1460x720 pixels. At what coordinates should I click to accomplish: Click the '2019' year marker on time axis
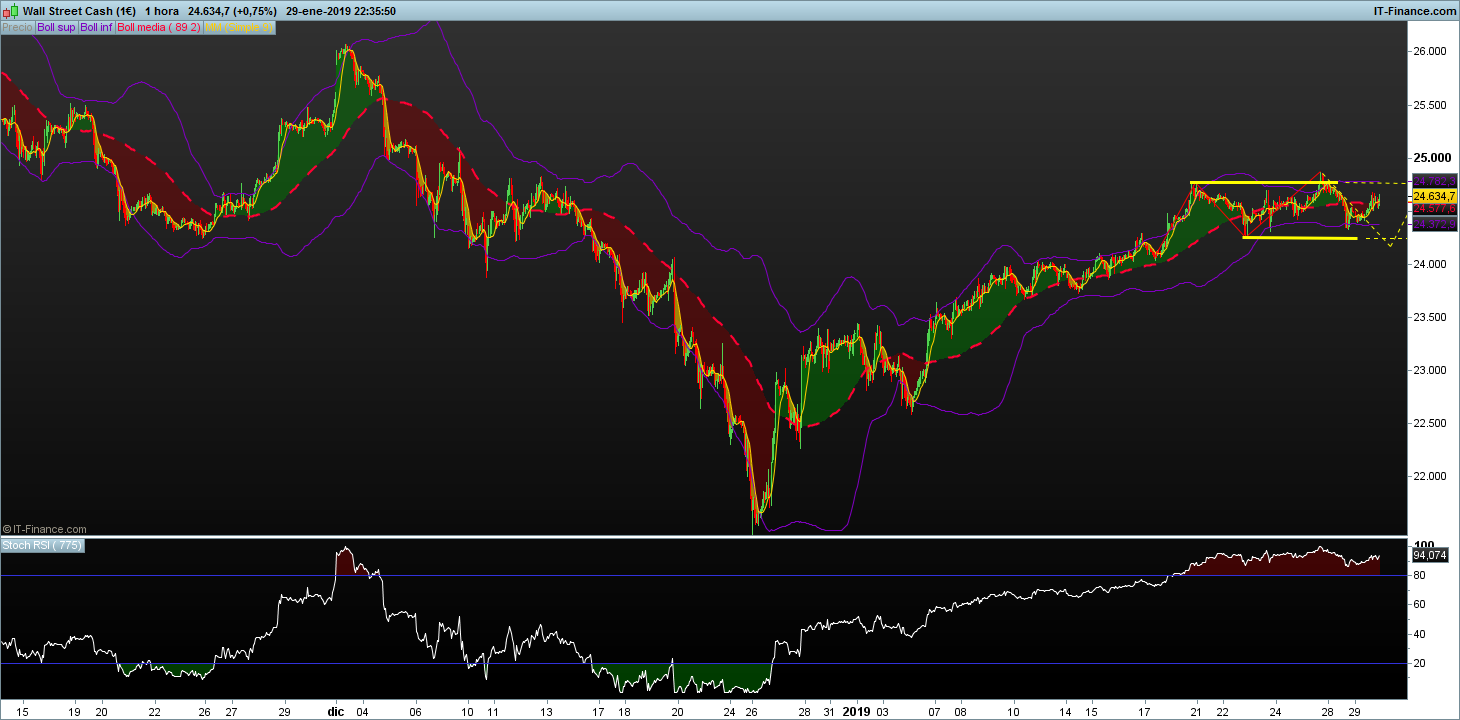[857, 712]
